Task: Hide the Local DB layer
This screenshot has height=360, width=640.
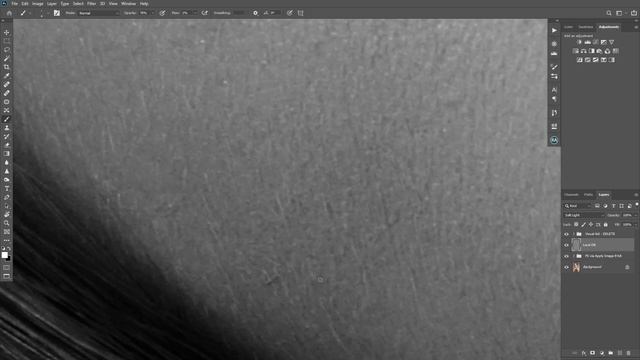Action: (567, 245)
